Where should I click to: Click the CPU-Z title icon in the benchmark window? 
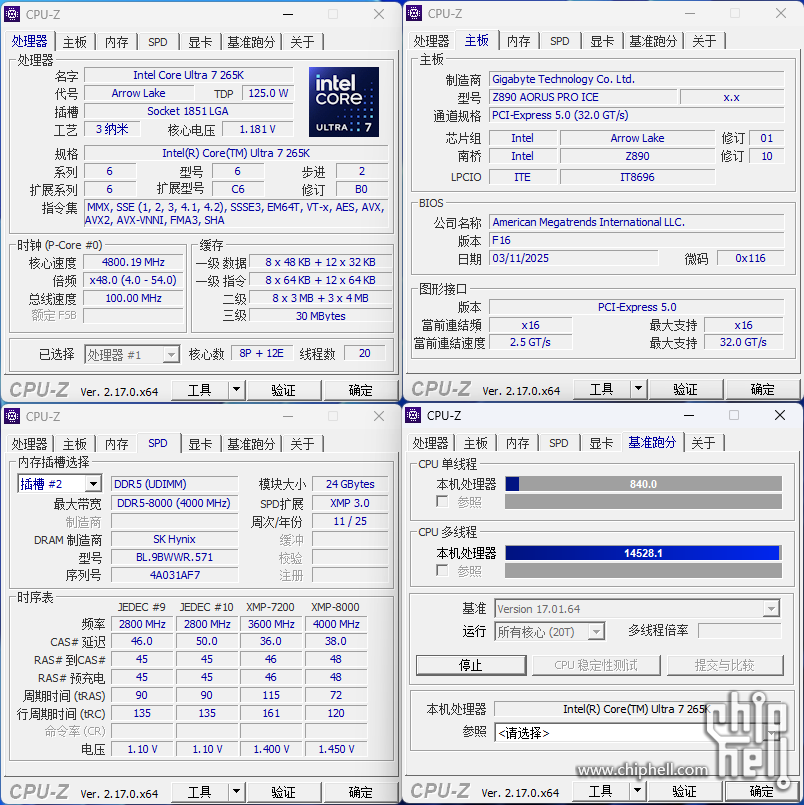pyautogui.click(x=415, y=415)
